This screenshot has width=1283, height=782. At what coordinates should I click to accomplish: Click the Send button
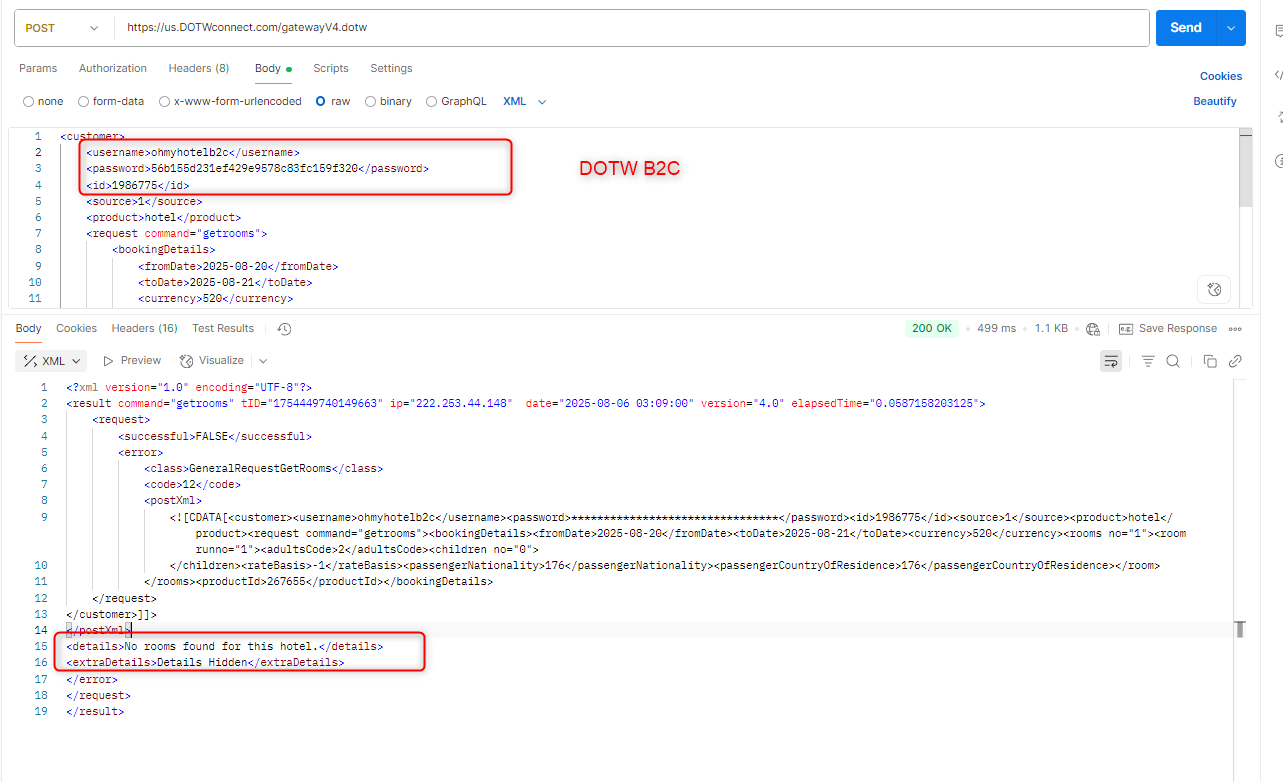[x=1186, y=28]
